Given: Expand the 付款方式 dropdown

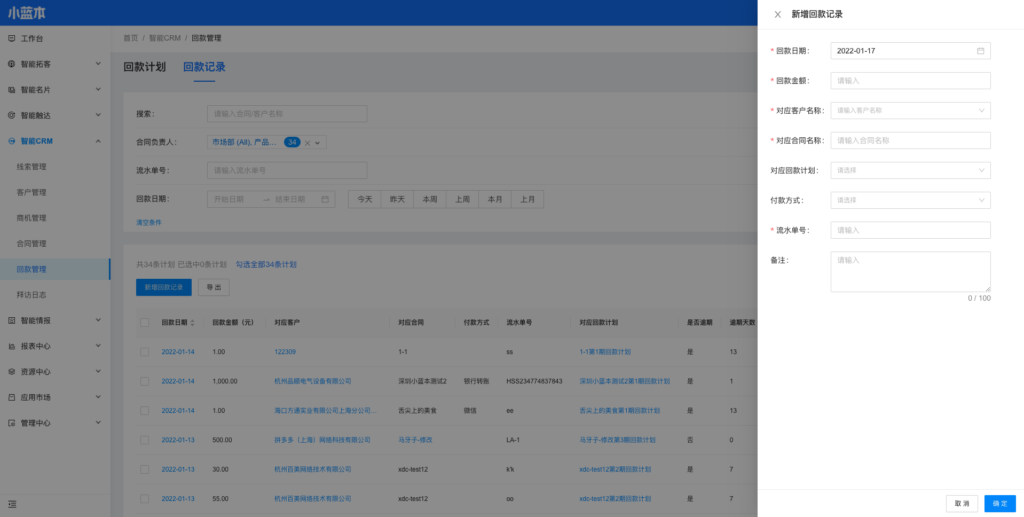Looking at the screenshot, I should coord(910,200).
